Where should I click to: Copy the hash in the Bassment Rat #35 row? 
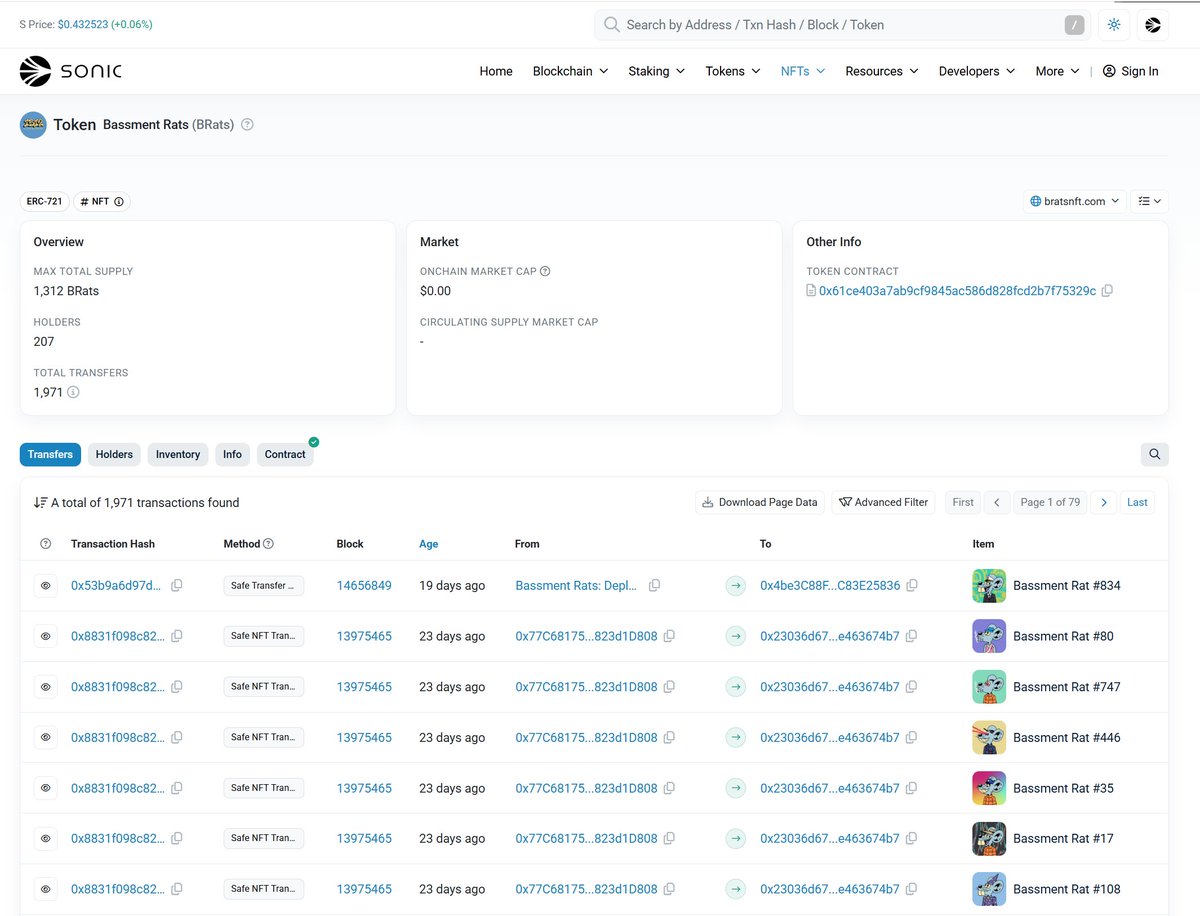(176, 788)
